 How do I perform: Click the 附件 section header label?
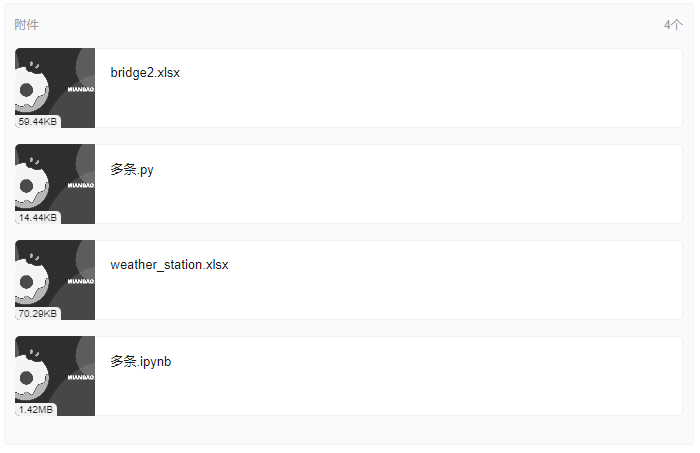point(26,25)
